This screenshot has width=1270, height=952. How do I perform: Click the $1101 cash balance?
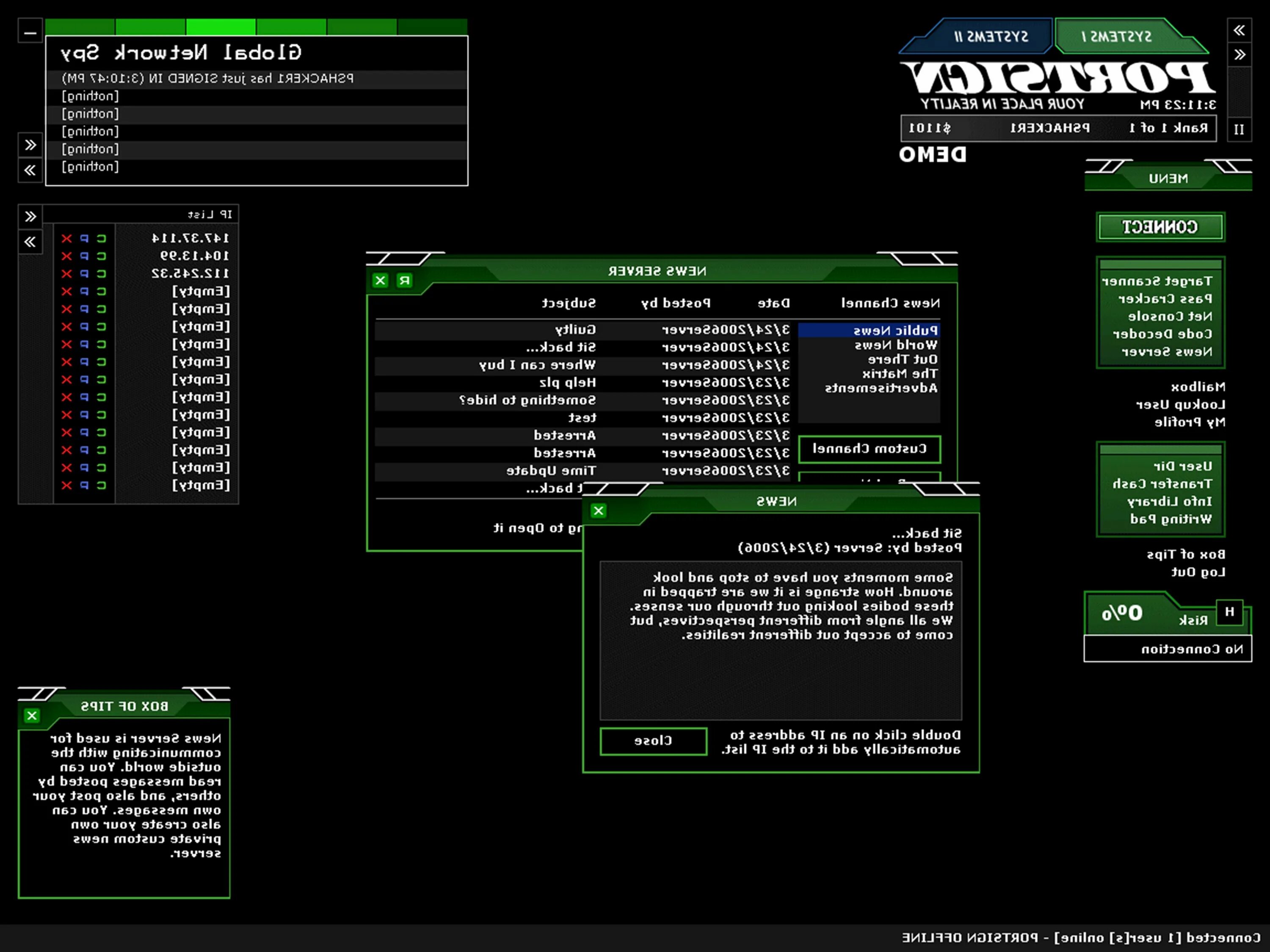(930, 129)
